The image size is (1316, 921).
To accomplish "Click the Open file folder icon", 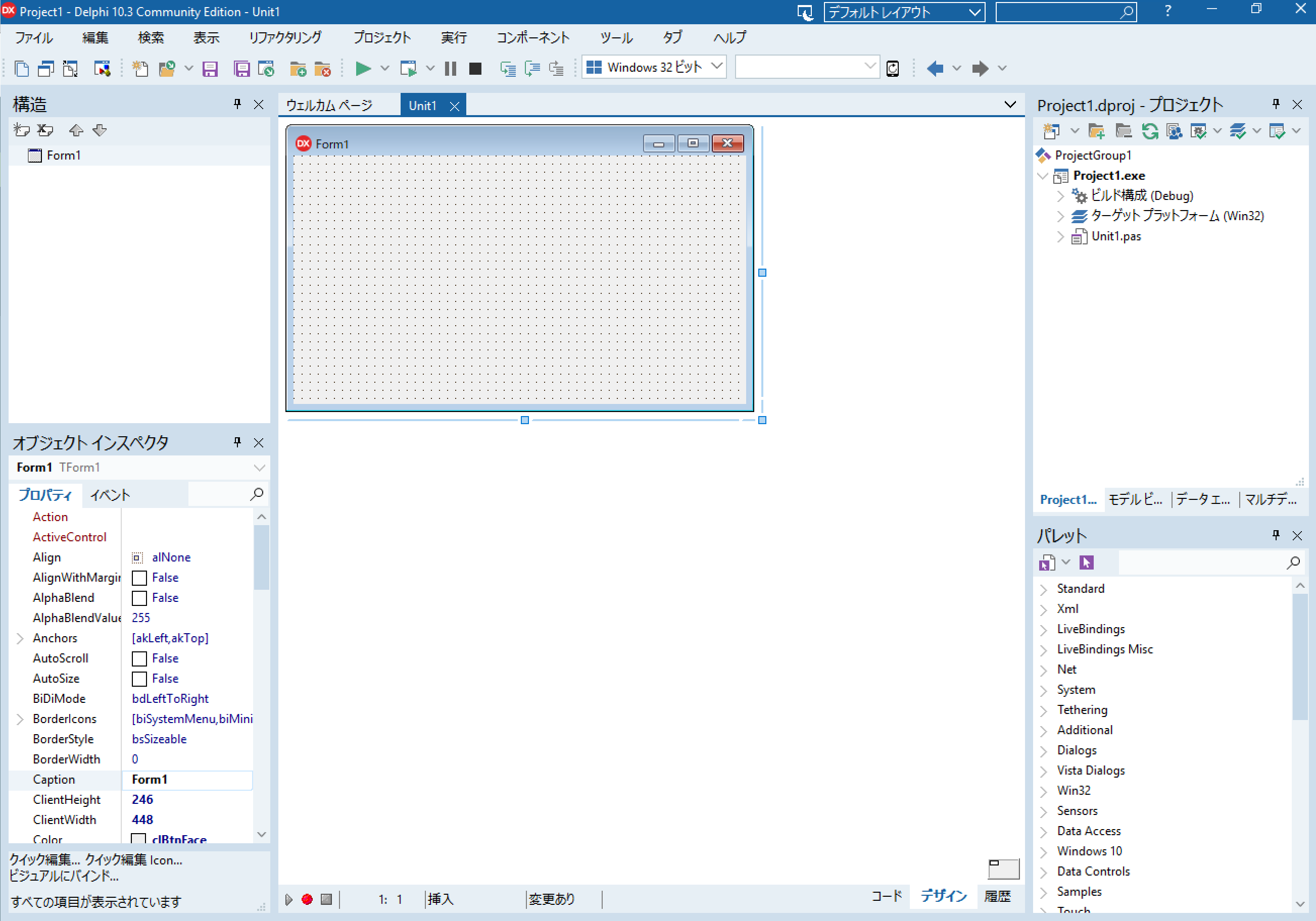I will [x=167, y=69].
